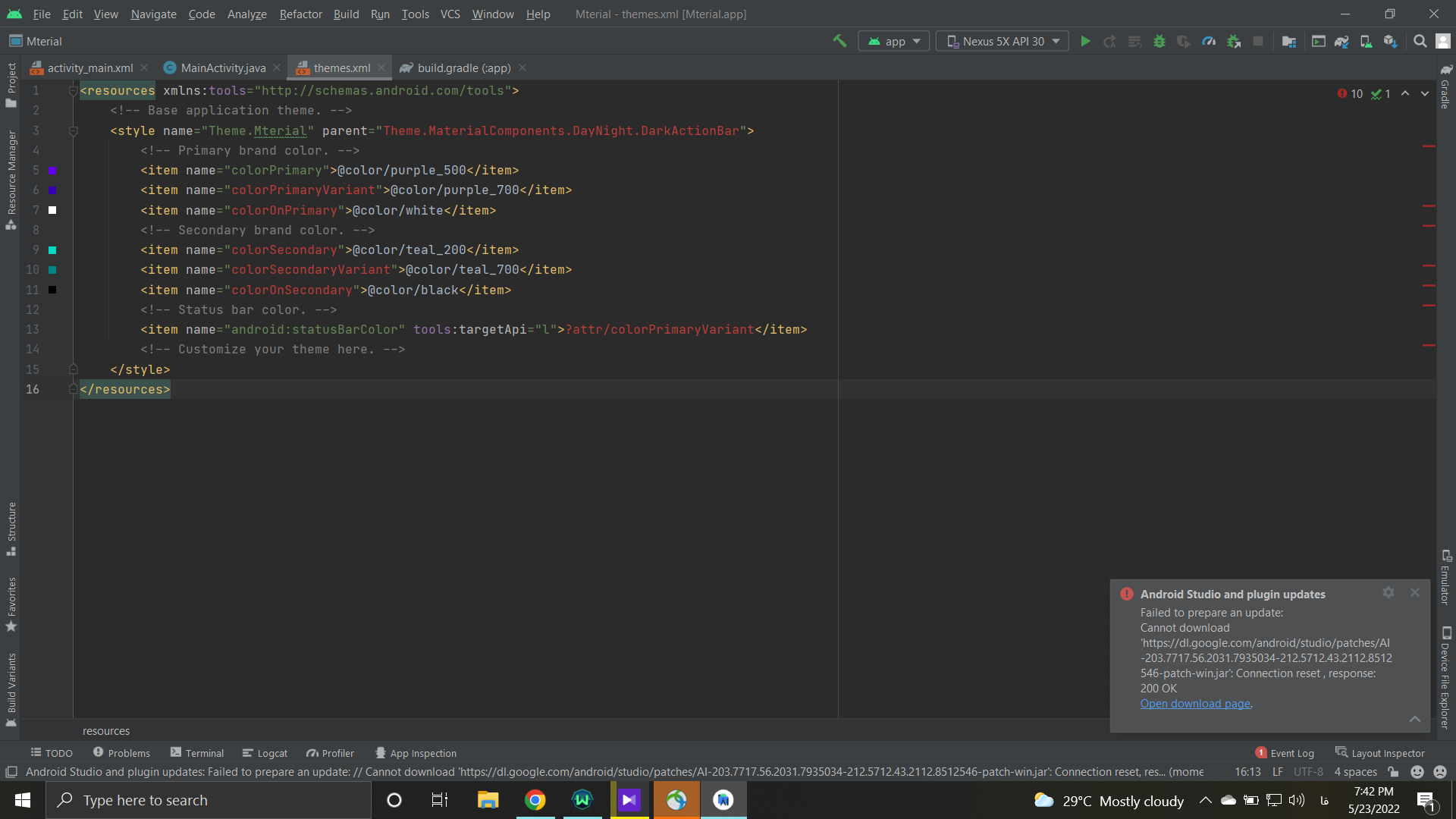Switch to the MainActivity.java tab
This screenshot has width=1456, height=819.
tap(223, 67)
